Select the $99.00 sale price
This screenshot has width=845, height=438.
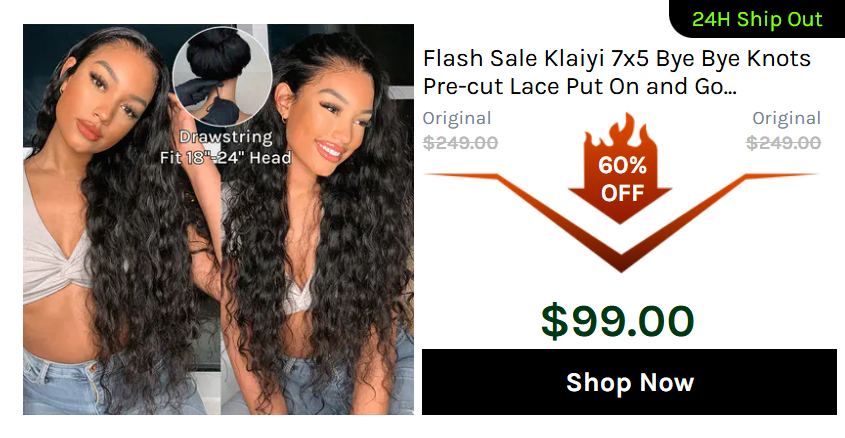[x=618, y=321]
